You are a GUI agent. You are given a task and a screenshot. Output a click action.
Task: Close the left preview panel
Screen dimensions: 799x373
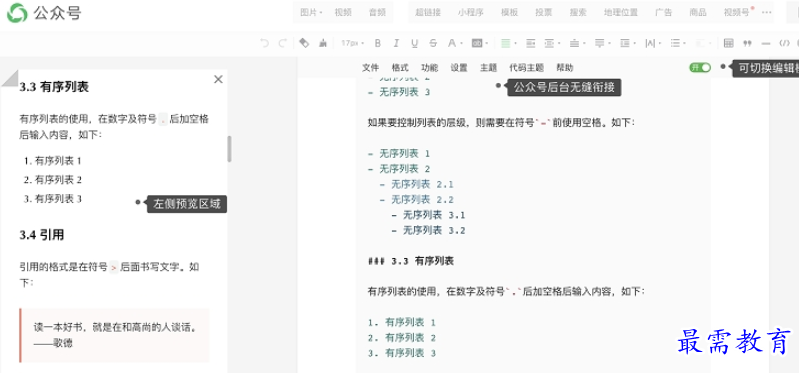(218, 79)
